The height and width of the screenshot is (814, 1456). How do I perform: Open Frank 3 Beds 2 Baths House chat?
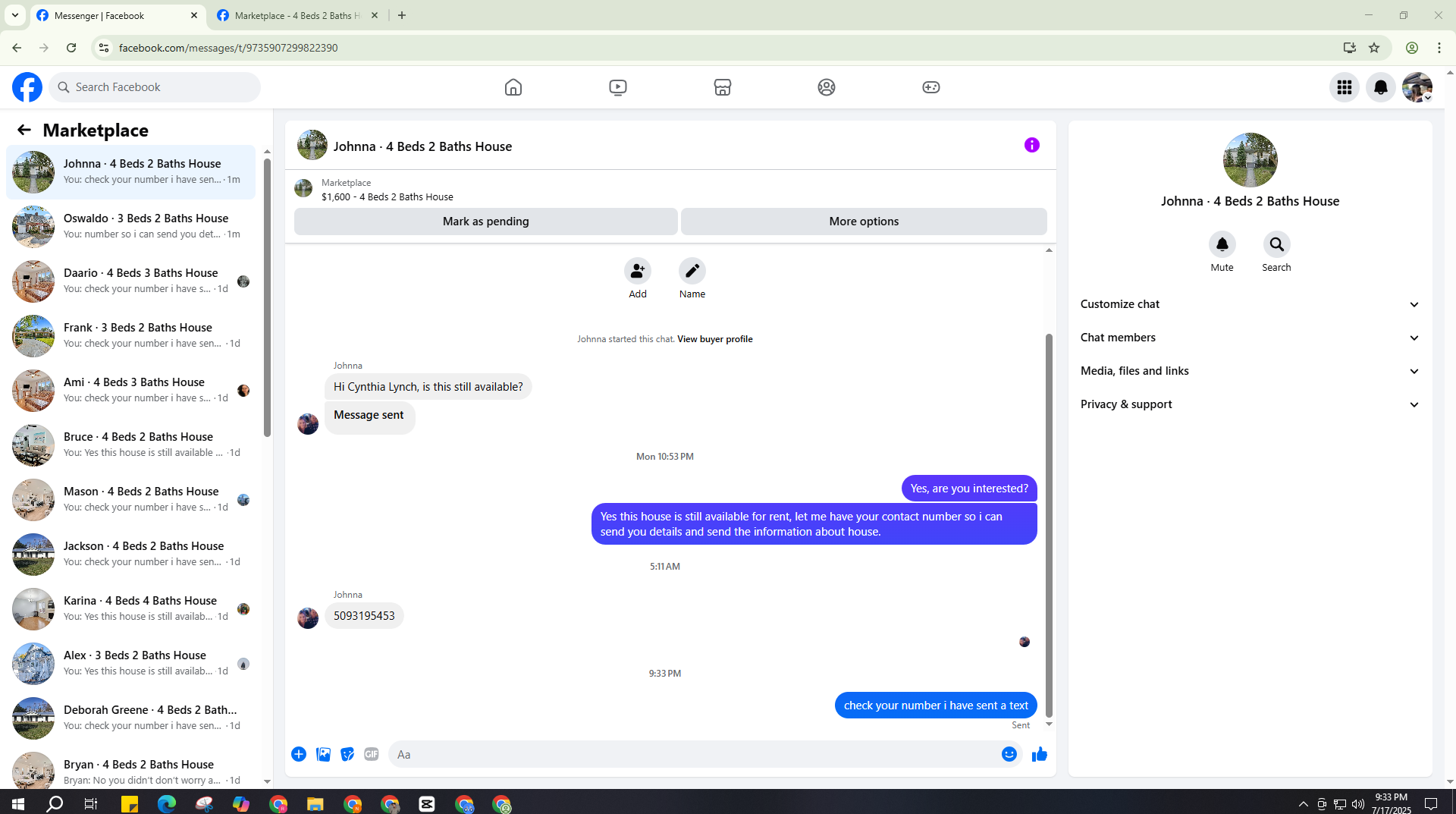130,335
